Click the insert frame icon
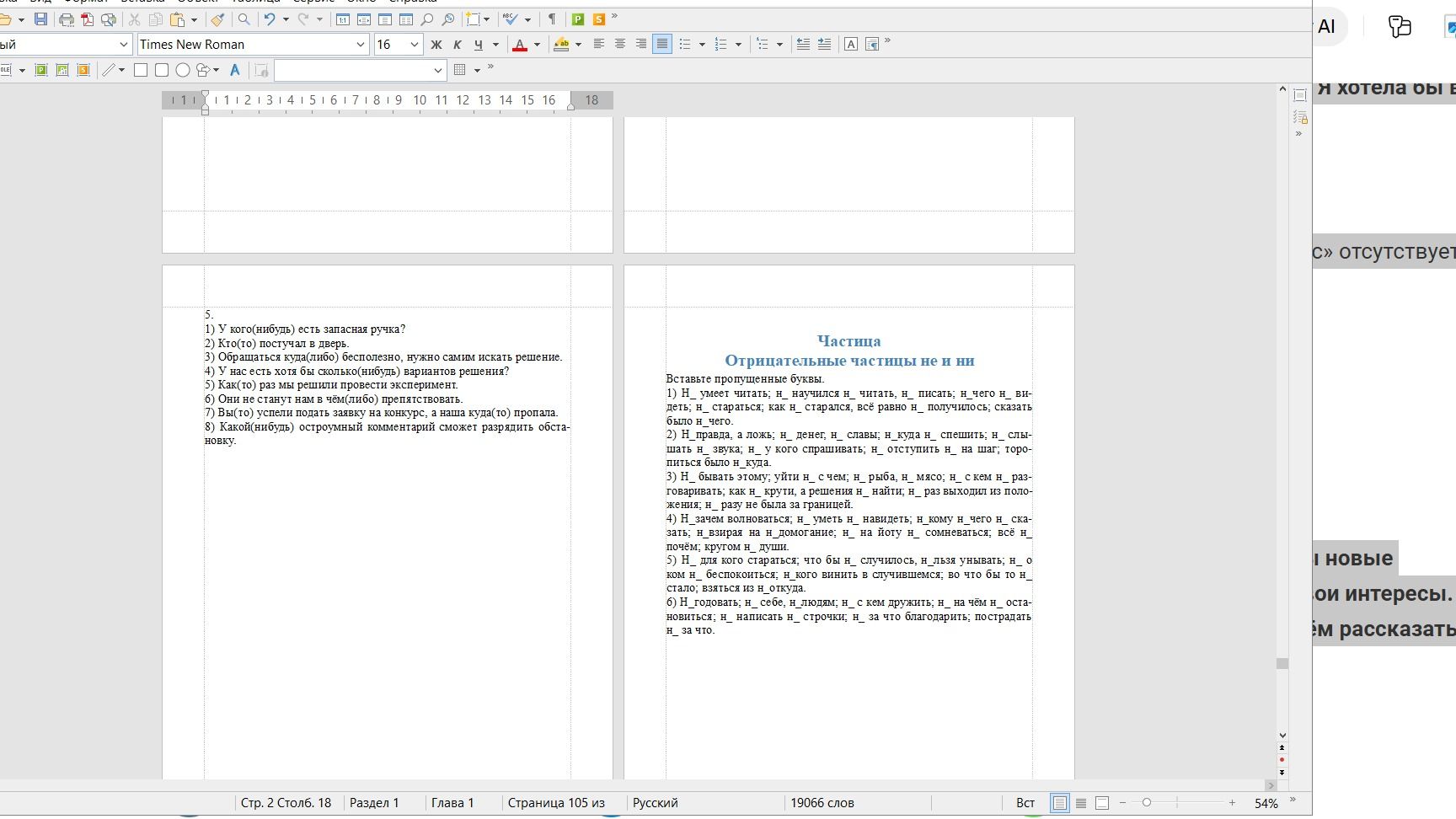 474,19
